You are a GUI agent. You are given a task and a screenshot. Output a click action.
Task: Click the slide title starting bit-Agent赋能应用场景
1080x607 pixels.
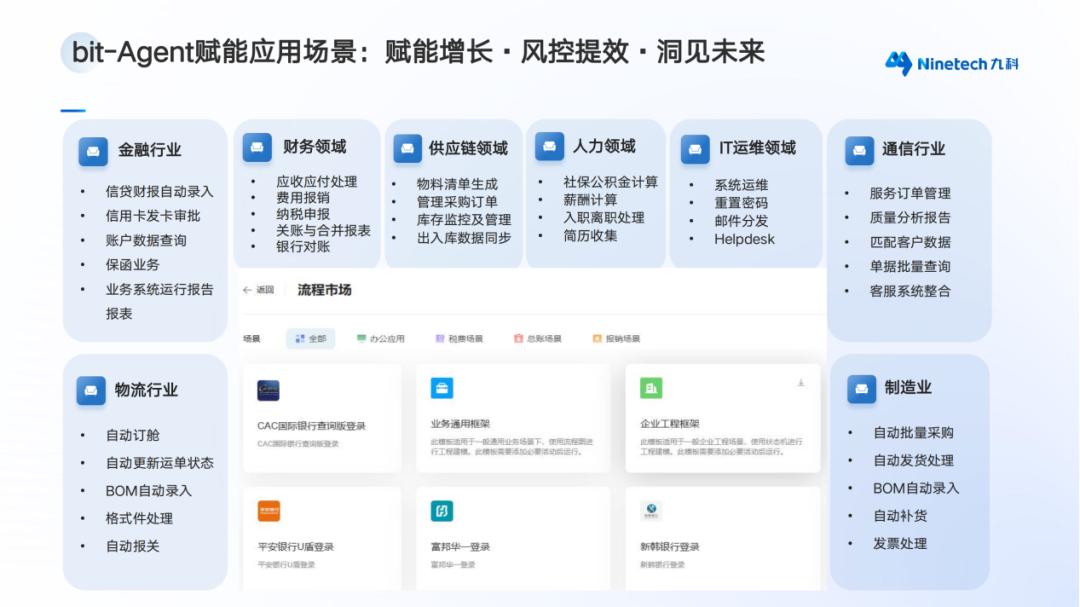coord(418,52)
